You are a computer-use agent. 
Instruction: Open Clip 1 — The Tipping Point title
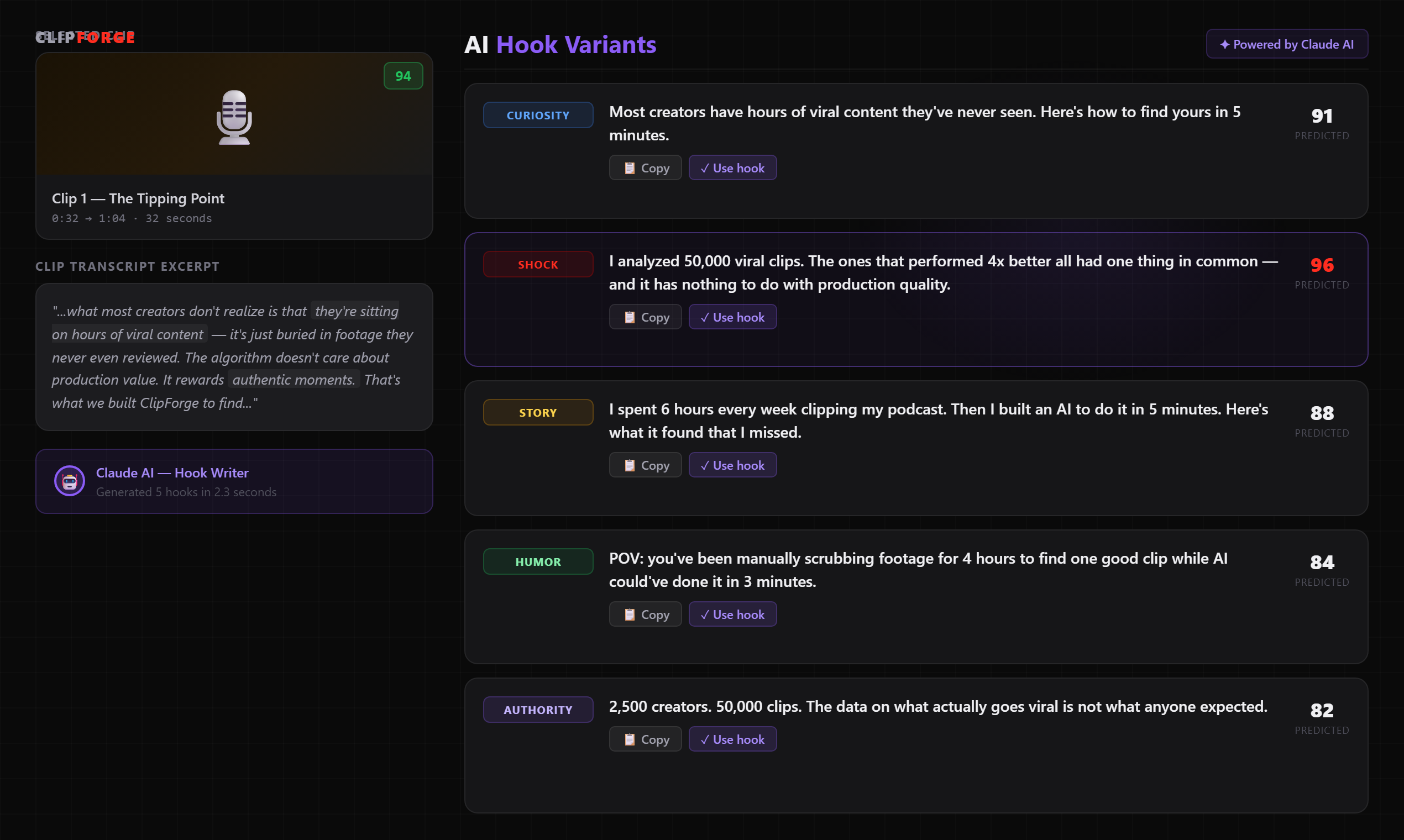point(138,199)
